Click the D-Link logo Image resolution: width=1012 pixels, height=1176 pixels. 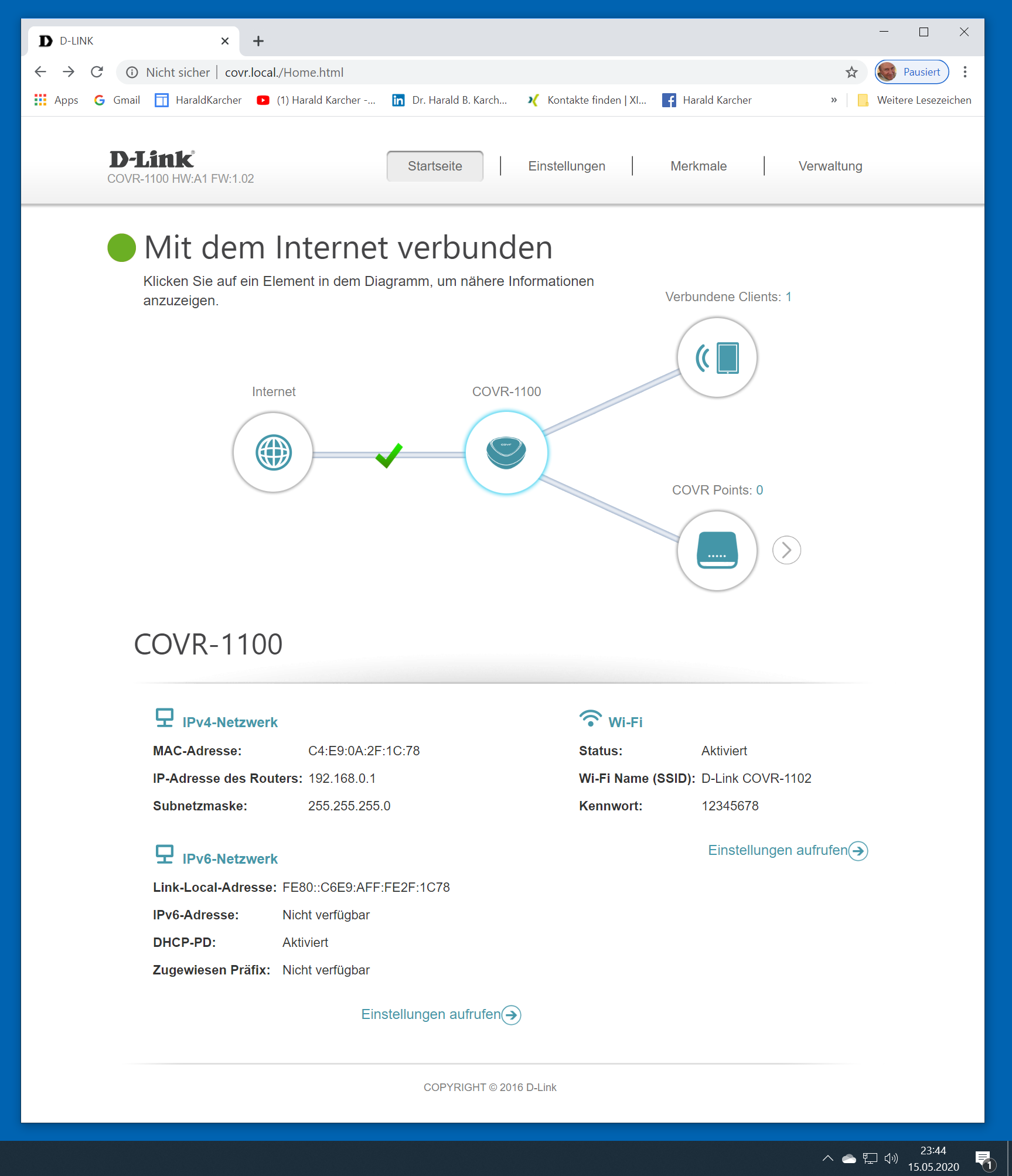point(152,159)
